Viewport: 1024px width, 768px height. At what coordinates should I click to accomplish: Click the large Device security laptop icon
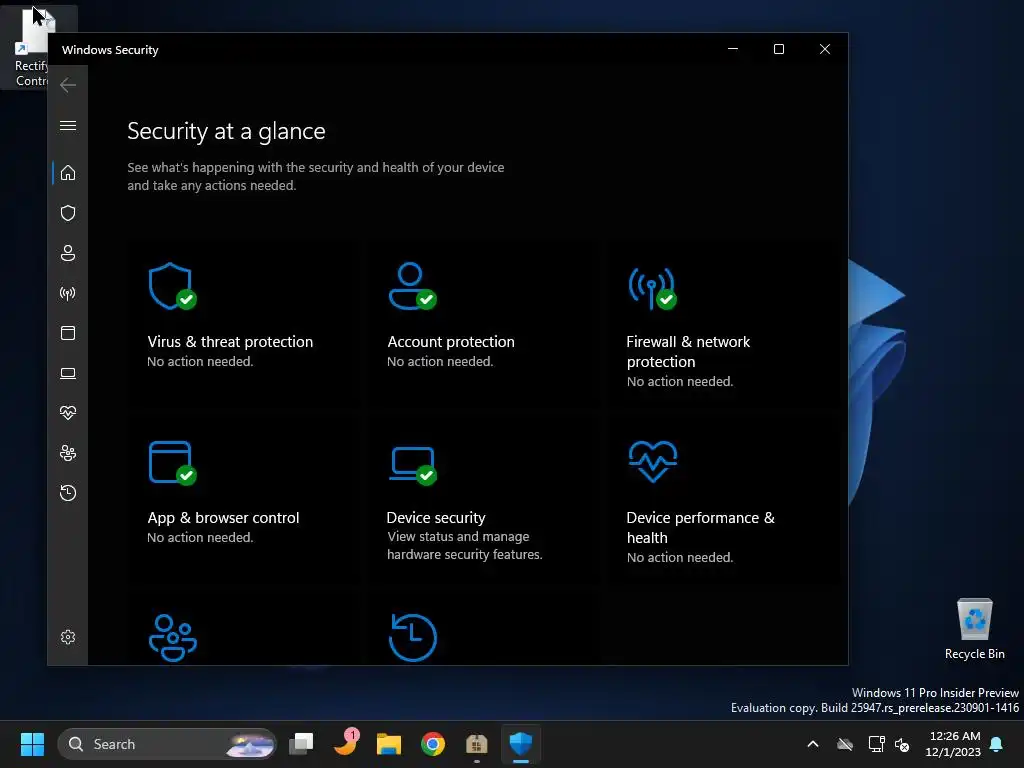pos(413,466)
